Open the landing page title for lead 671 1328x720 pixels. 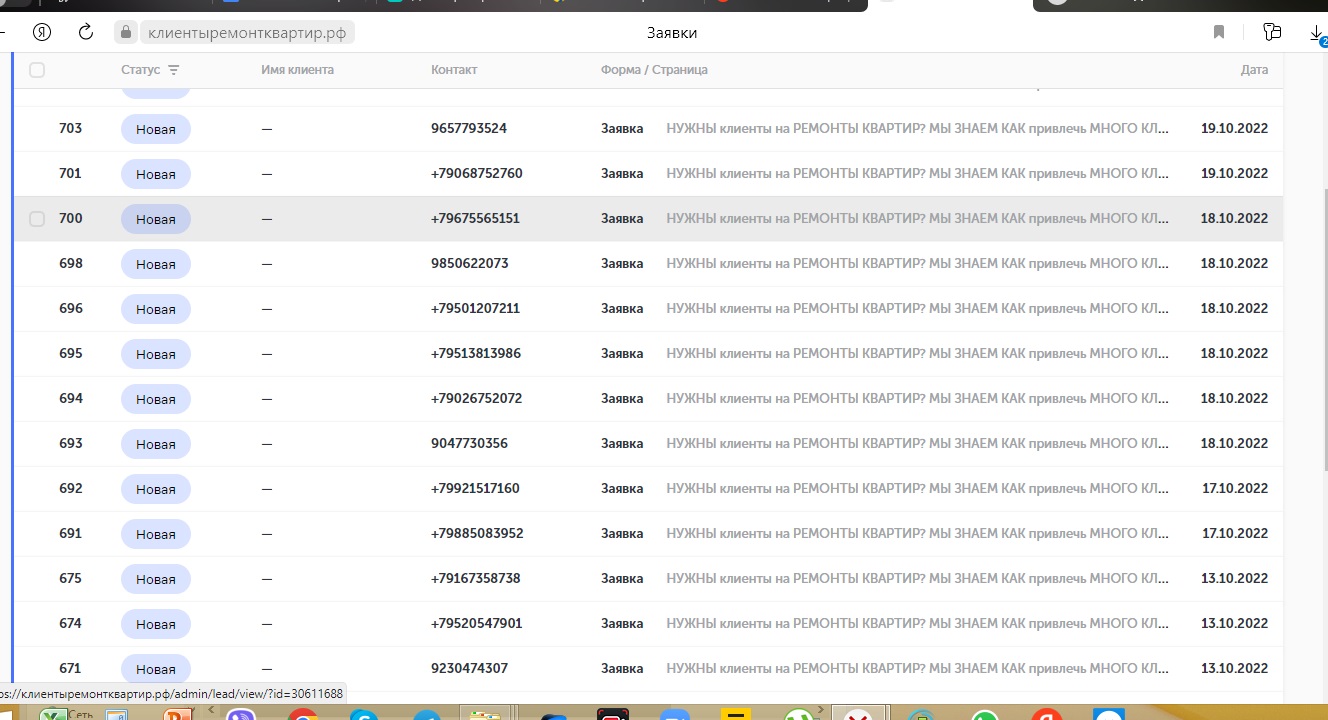point(916,668)
